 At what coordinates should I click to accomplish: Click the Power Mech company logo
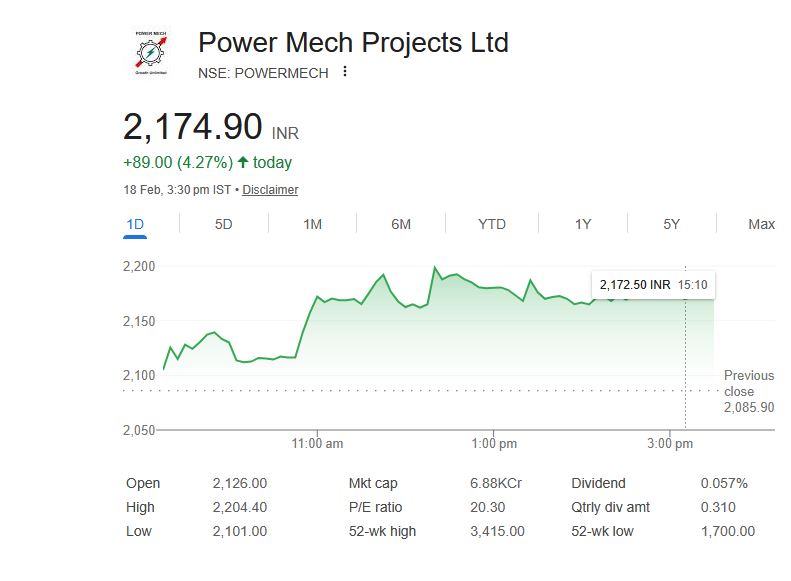pos(151,52)
